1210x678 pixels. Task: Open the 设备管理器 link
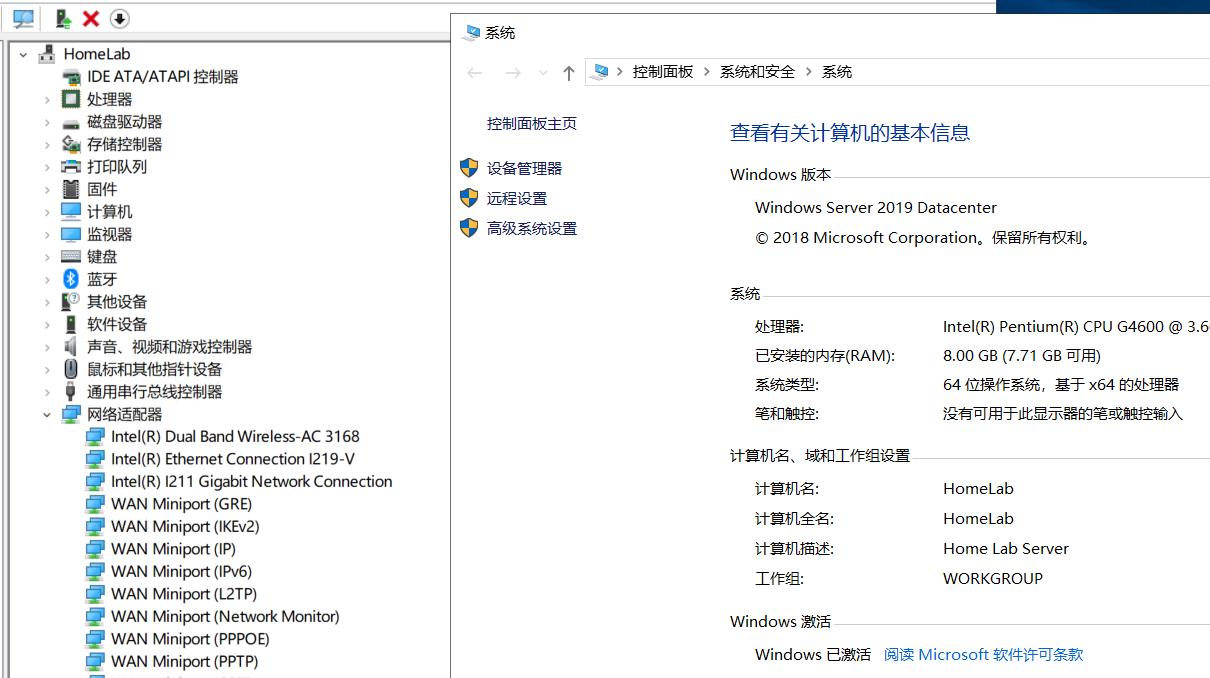coord(525,169)
